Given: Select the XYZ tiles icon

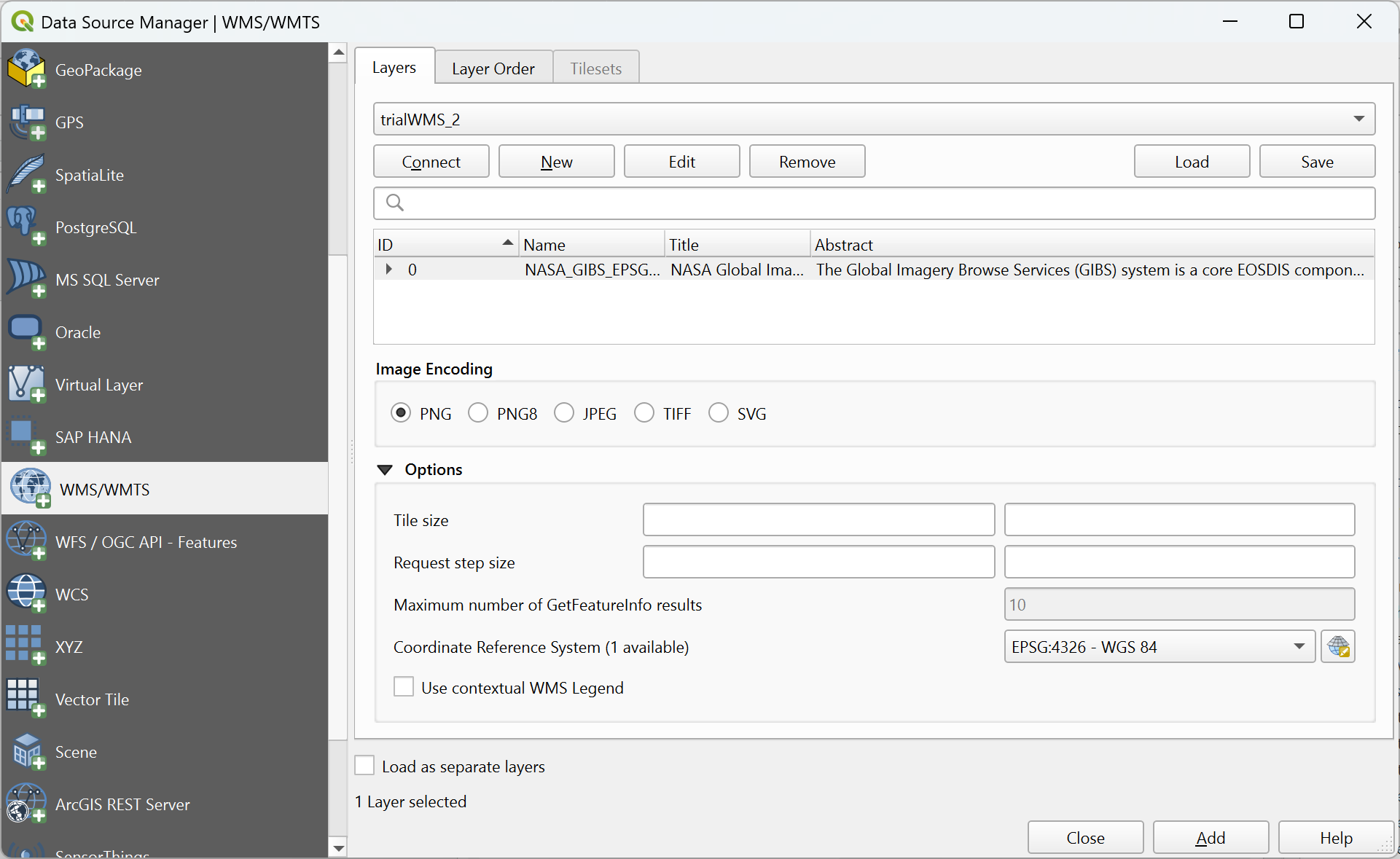Looking at the screenshot, I should (26, 646).
